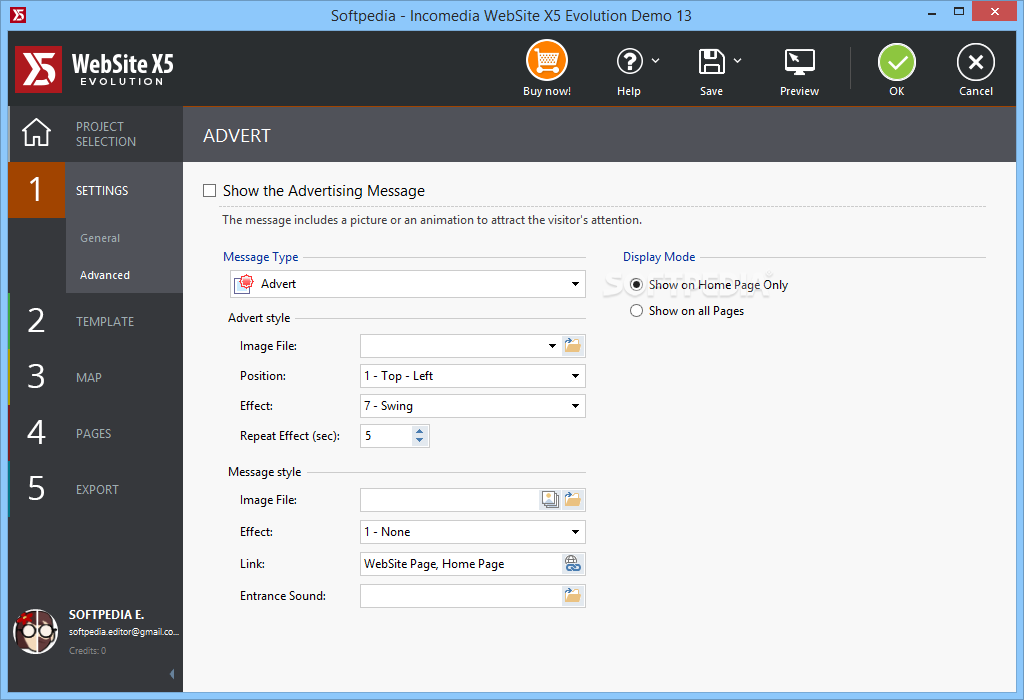This screenshot has width=1024, height=700.
Task: Click the WebSite X5 Evolution logo
Action: click(x=95, y=69)
